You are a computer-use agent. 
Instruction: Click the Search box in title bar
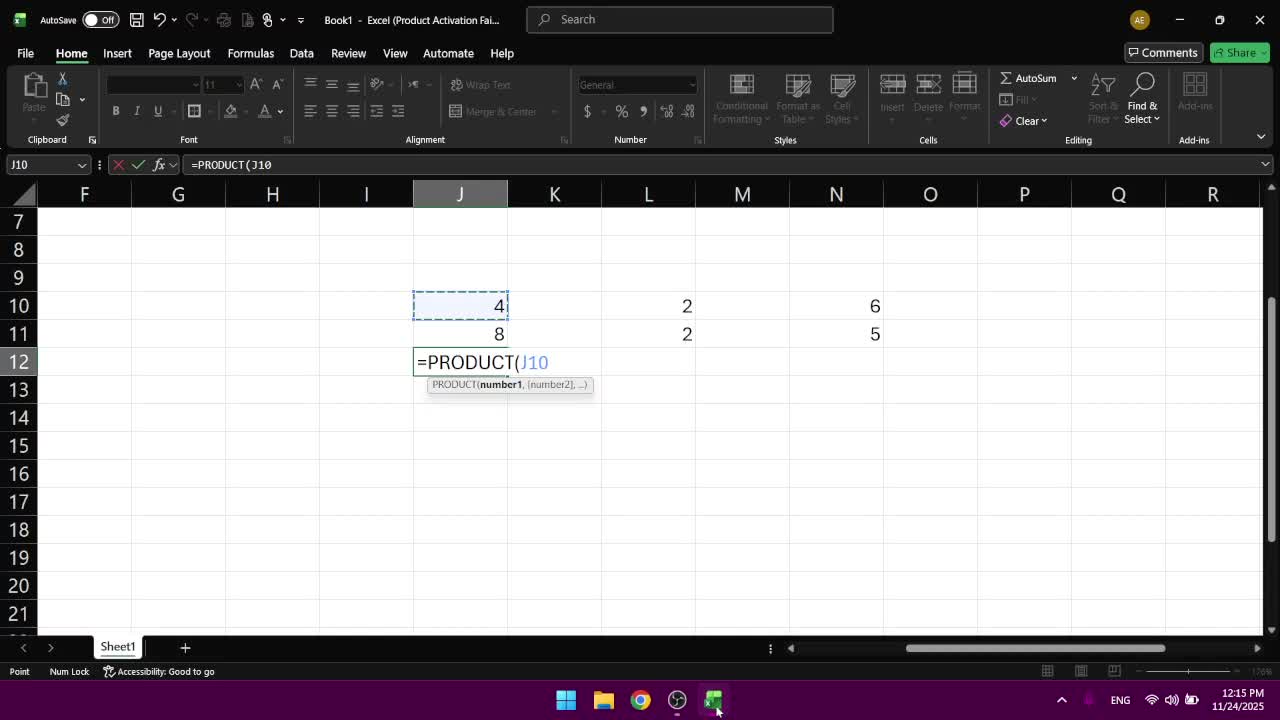point(680,19)
